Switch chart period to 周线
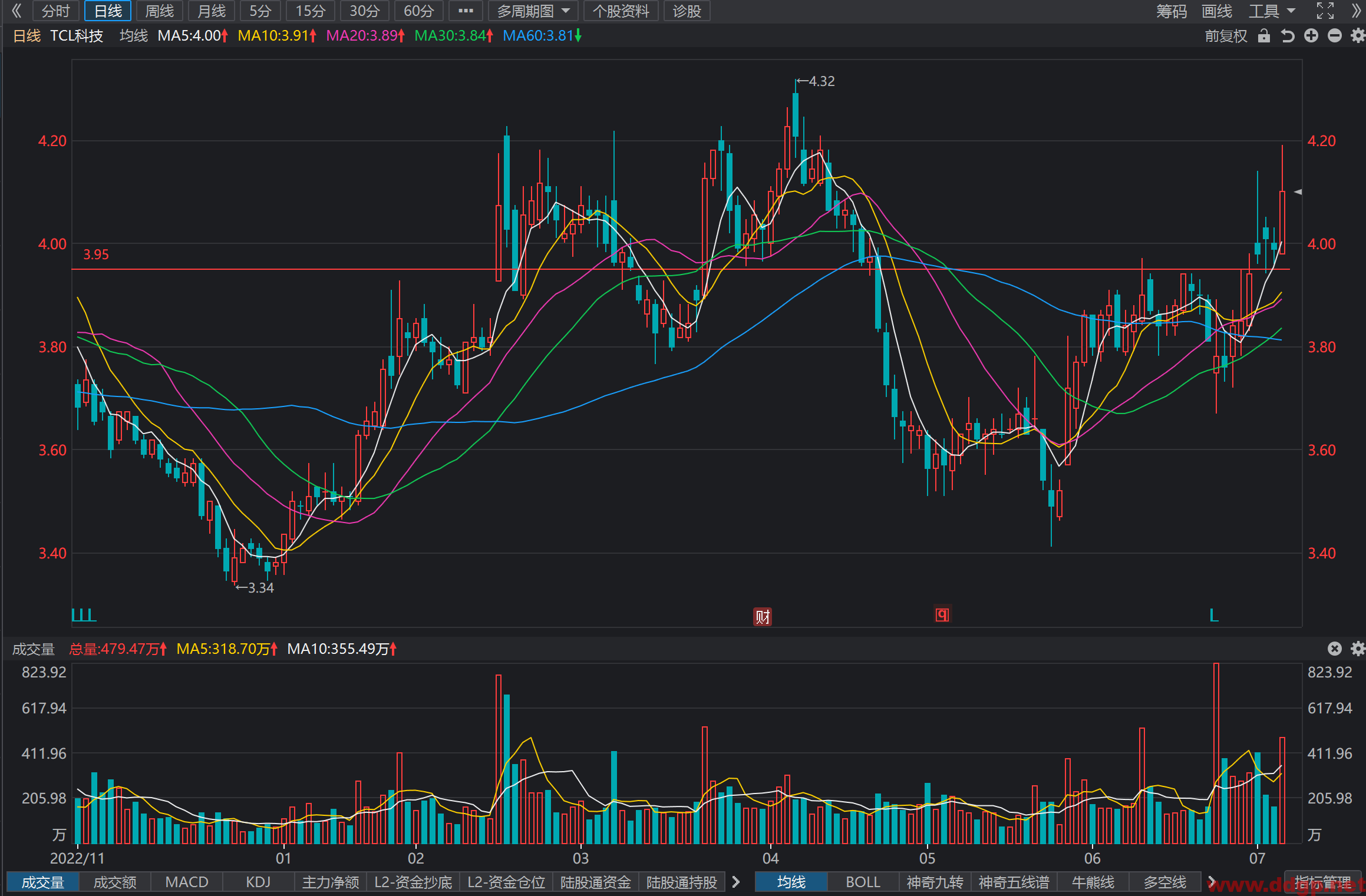 coord(160,11)
